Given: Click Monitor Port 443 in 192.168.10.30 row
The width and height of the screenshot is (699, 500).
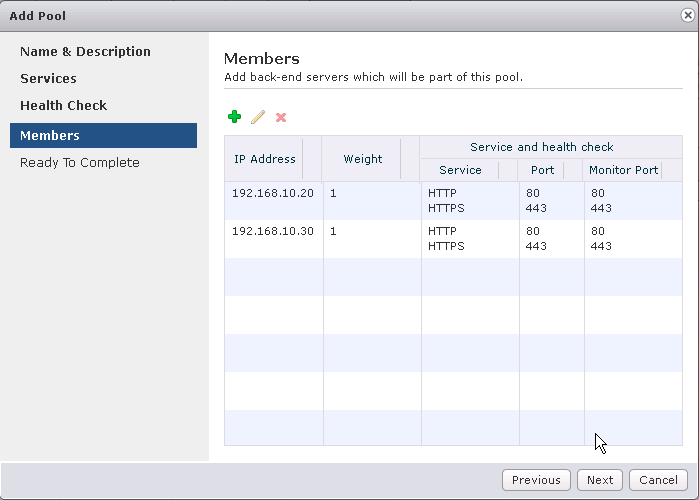Looking at the screenshot, I should tap(601, 246).
